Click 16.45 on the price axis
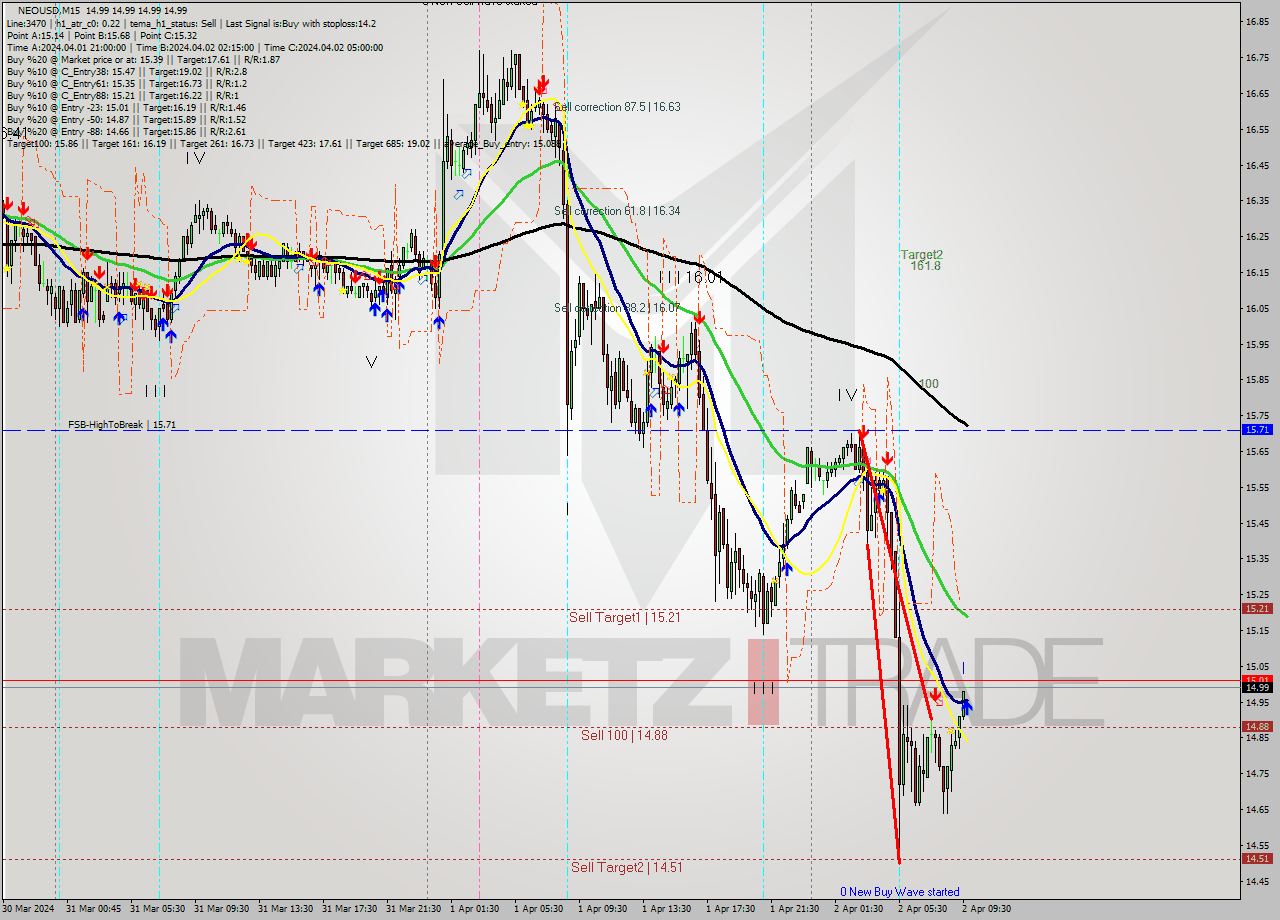This screenshot has height=920, width=1280. click(x=1257, y=165)
